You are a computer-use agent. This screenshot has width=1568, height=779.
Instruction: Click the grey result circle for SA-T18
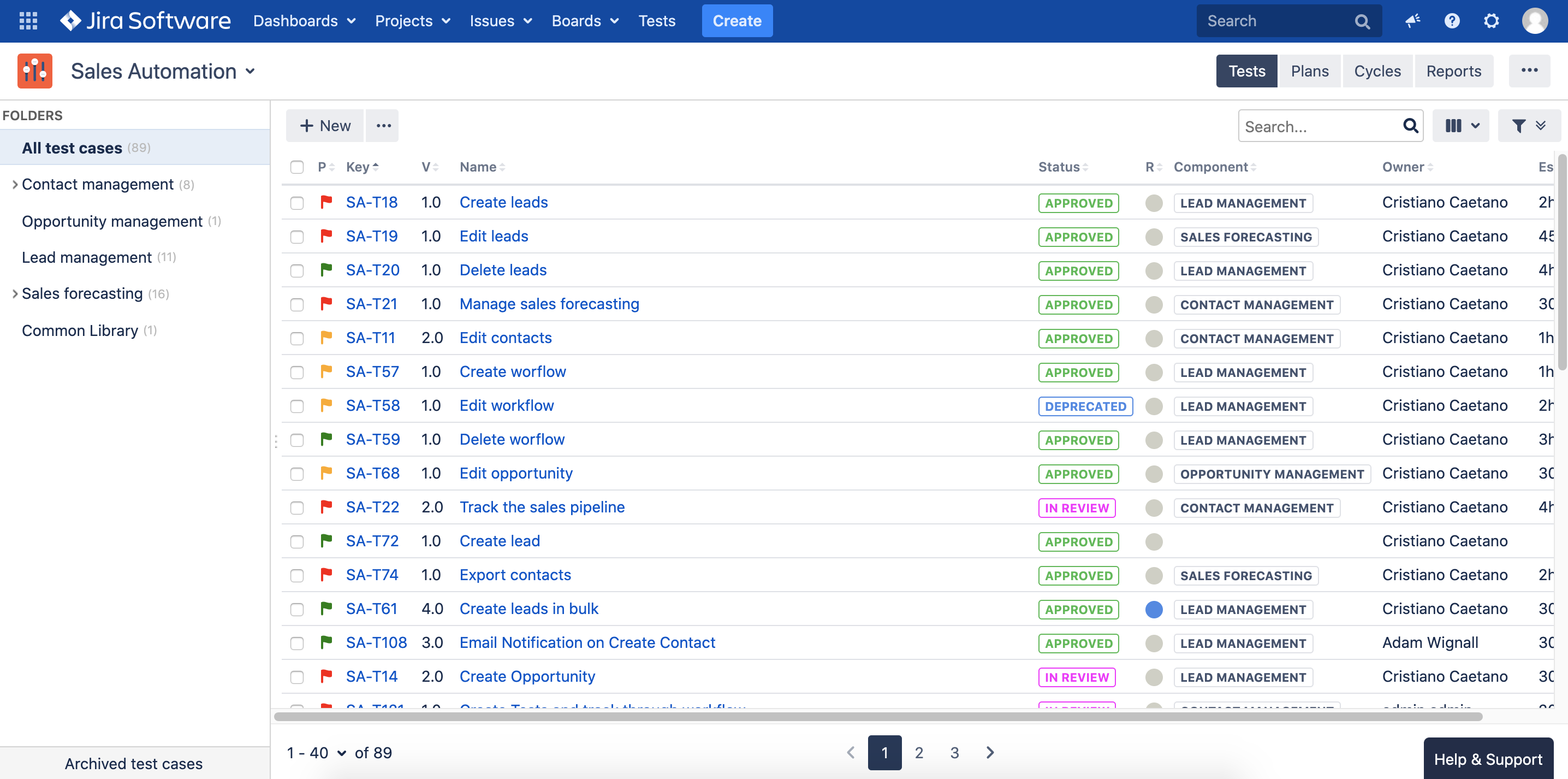(x=1154, y=203)
